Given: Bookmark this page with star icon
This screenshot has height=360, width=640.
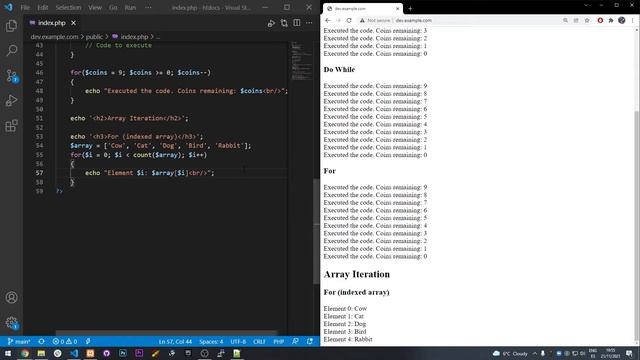Looking at the screenshot, I should 587,20.
